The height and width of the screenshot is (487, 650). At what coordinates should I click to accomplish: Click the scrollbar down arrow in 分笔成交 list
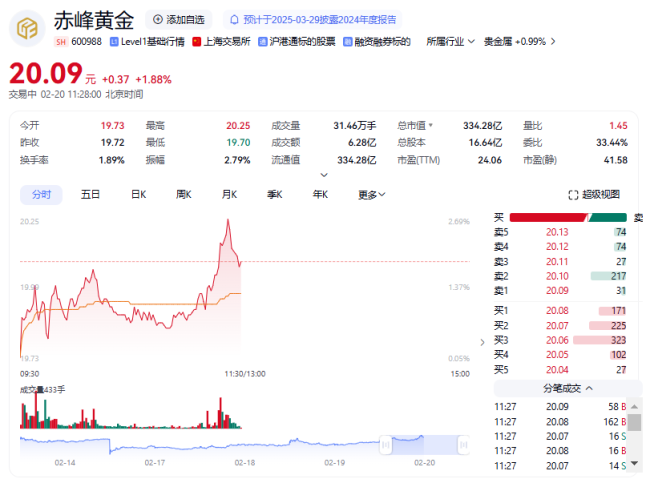tap(634, 463)
